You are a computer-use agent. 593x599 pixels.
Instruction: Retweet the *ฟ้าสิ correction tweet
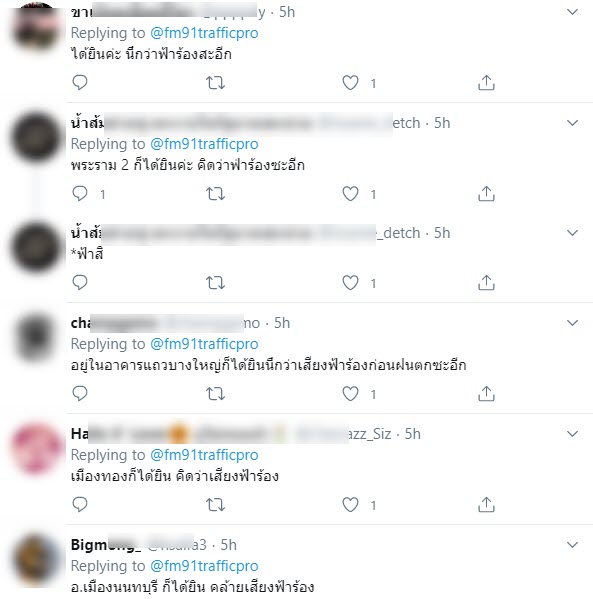215,283
